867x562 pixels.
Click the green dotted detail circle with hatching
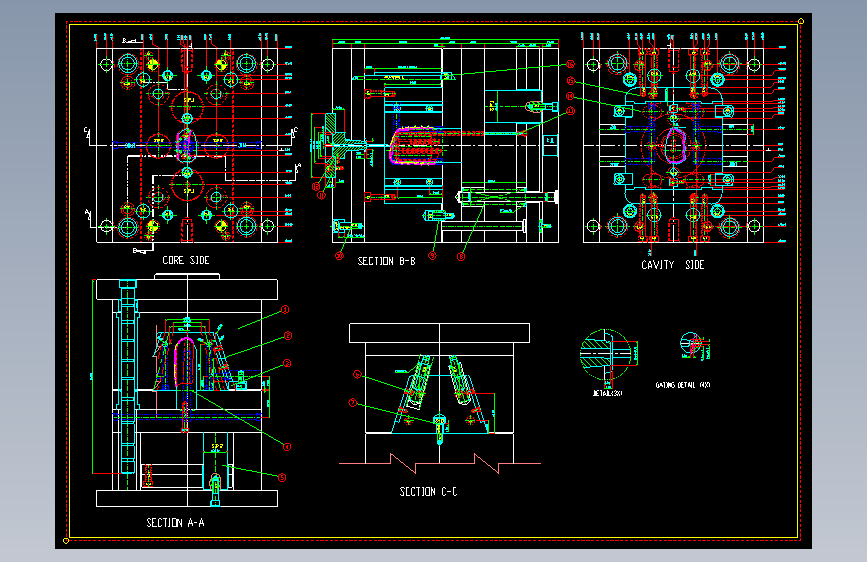[x=605, y=354]
